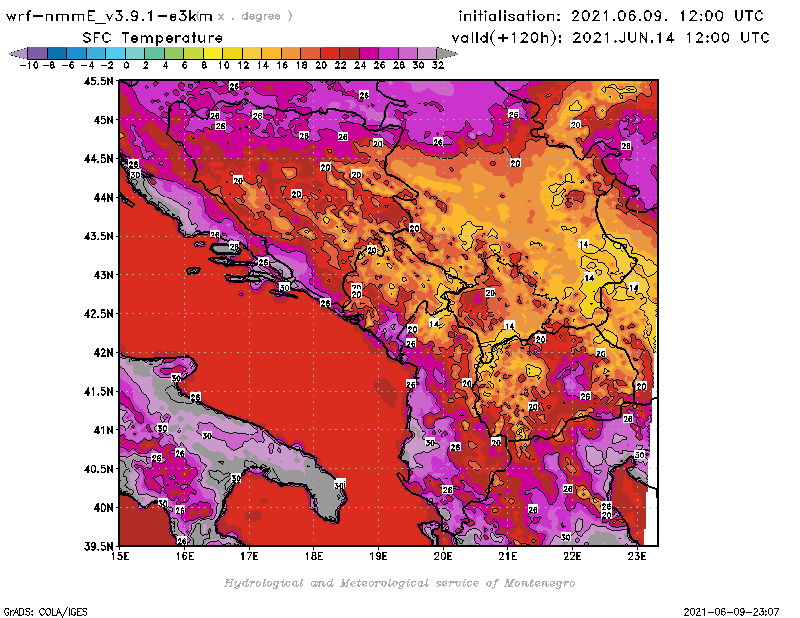800x618 pixels.
Task: Select the dark red 22 to 24 swatch
Action: pyautogui.click(x=349, y=53)
